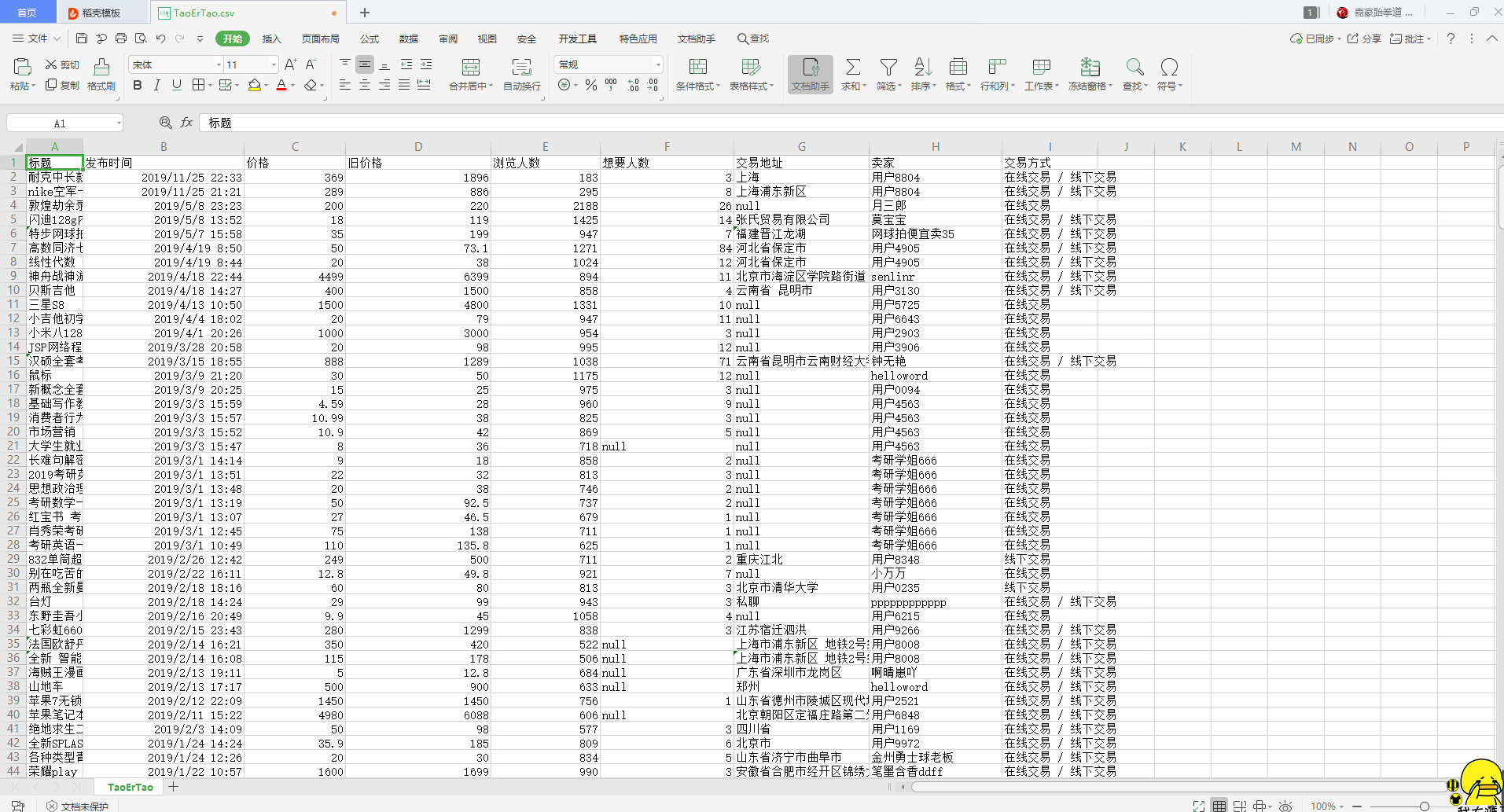Click the align left icon

(x=345, y=85)
